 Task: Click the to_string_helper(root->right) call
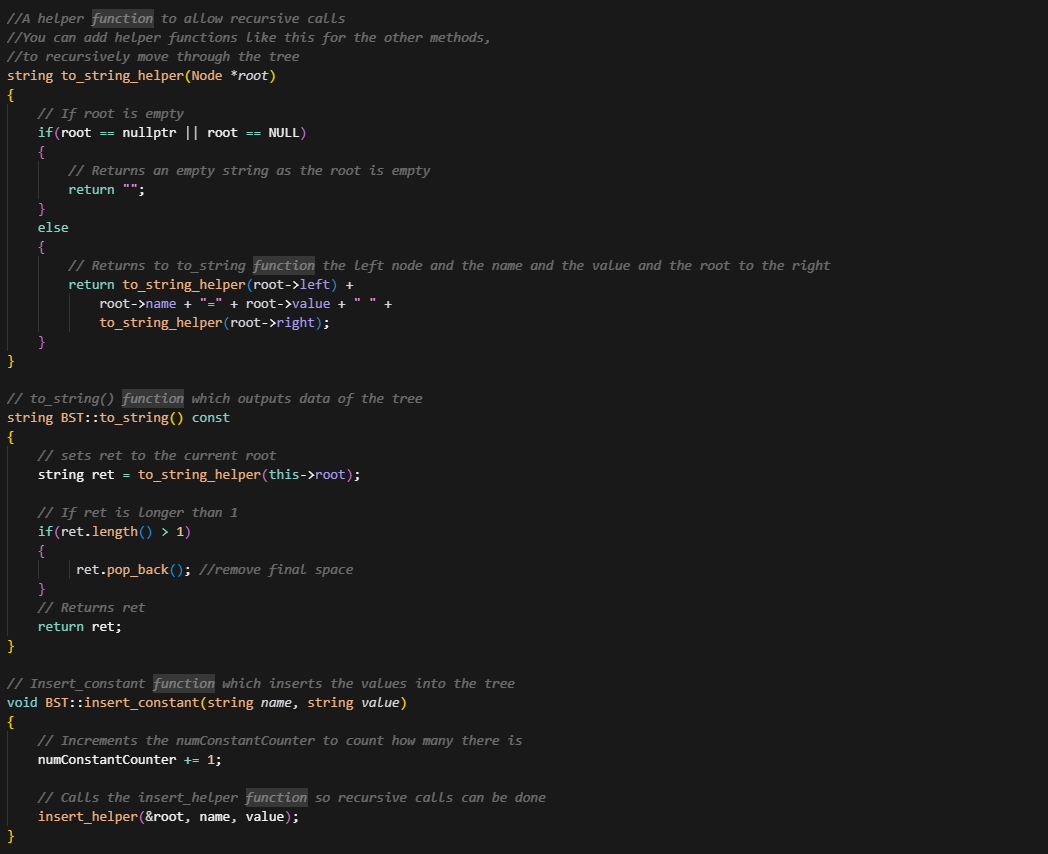point(214,322)
